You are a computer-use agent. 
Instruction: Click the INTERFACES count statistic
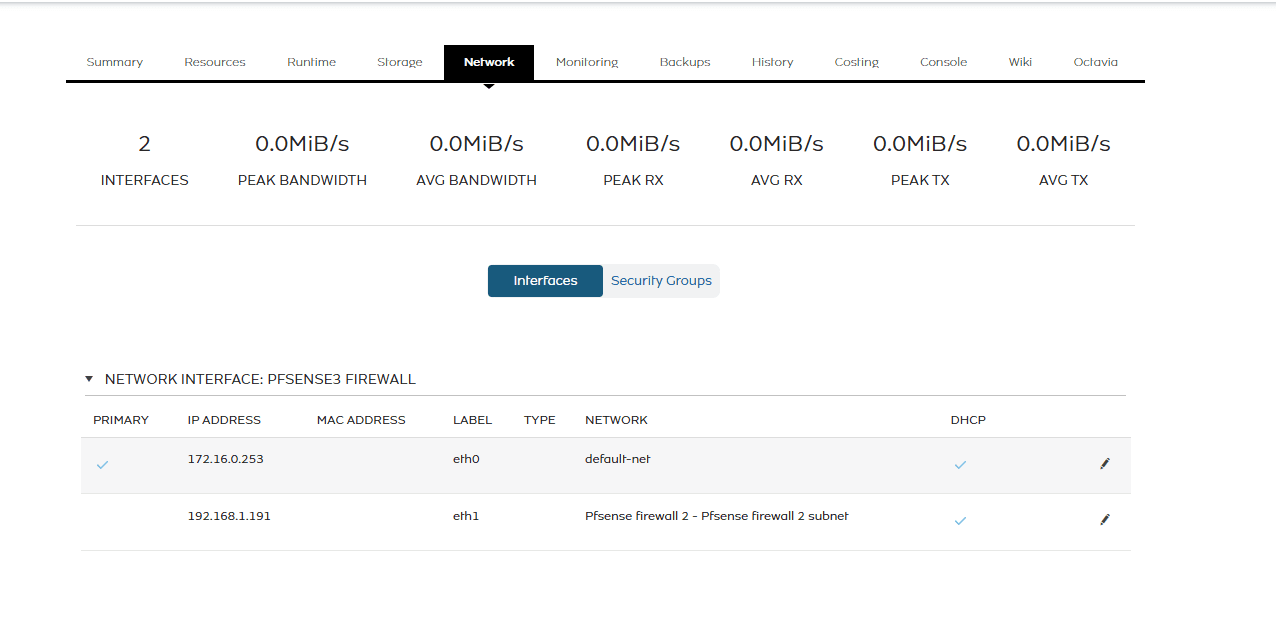pyautogui.click(x=144, y=161)
